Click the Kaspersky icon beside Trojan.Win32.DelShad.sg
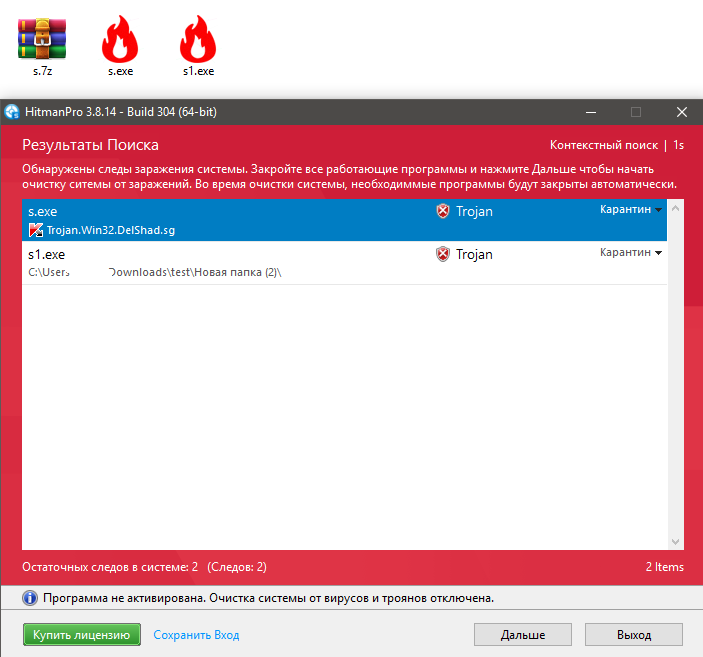 36,230
